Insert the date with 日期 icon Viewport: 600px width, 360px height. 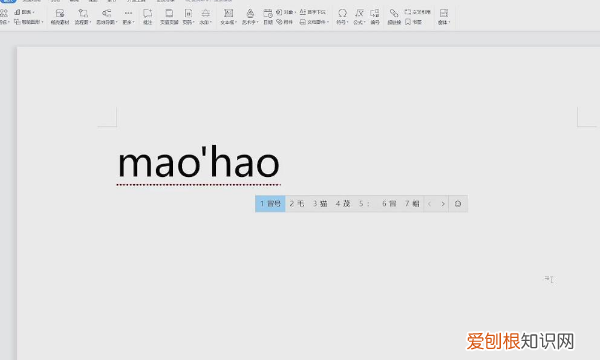click(268, 17)
